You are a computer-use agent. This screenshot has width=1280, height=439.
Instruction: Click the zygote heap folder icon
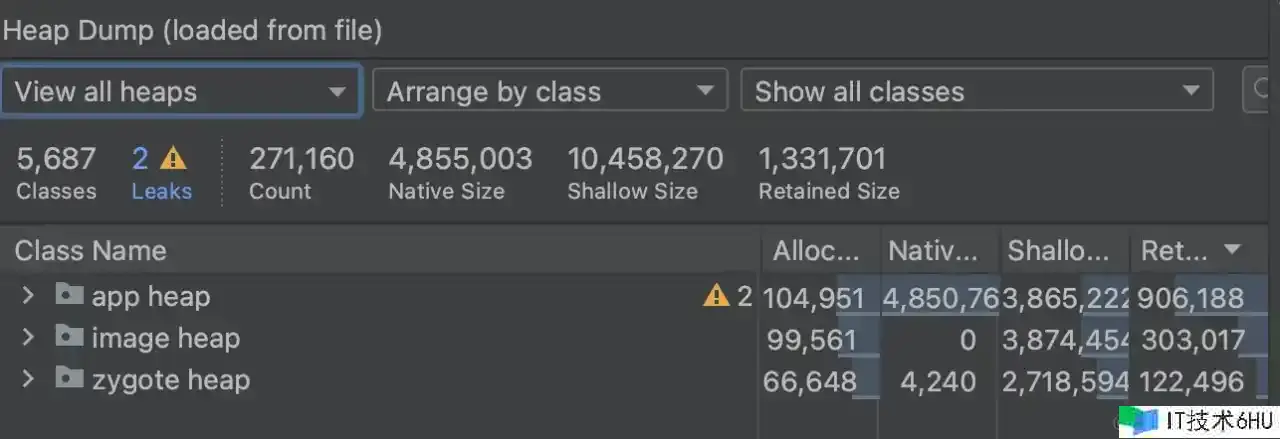[69, 380]
